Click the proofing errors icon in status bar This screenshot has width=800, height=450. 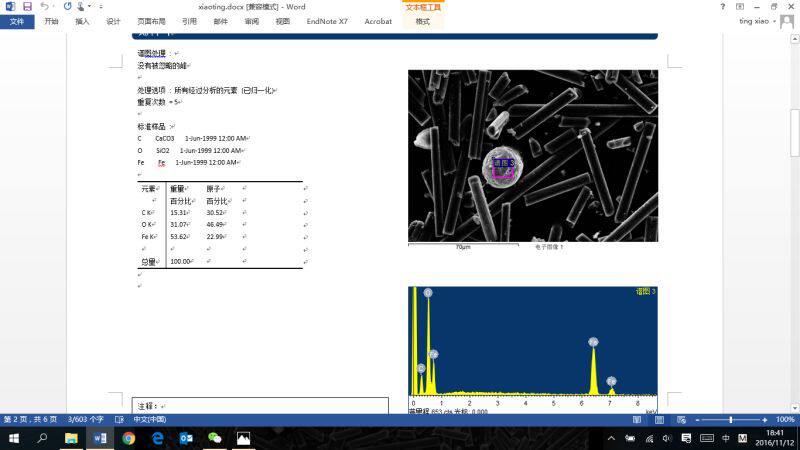pyautogui.click(x=119, y=419)
